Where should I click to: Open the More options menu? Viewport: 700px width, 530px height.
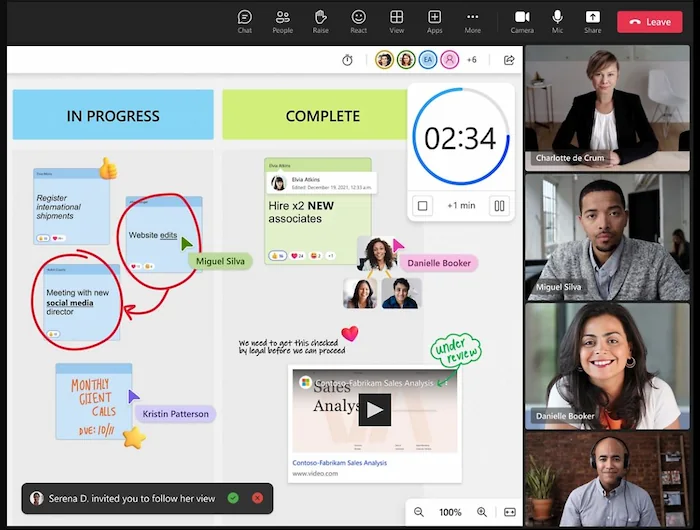pyautogui.click(x=472, y=21)
